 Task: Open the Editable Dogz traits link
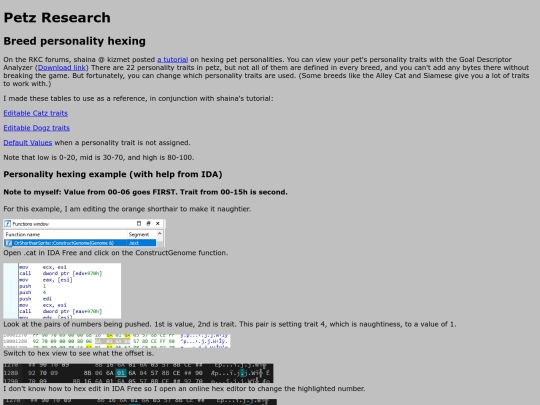(37, 128)
